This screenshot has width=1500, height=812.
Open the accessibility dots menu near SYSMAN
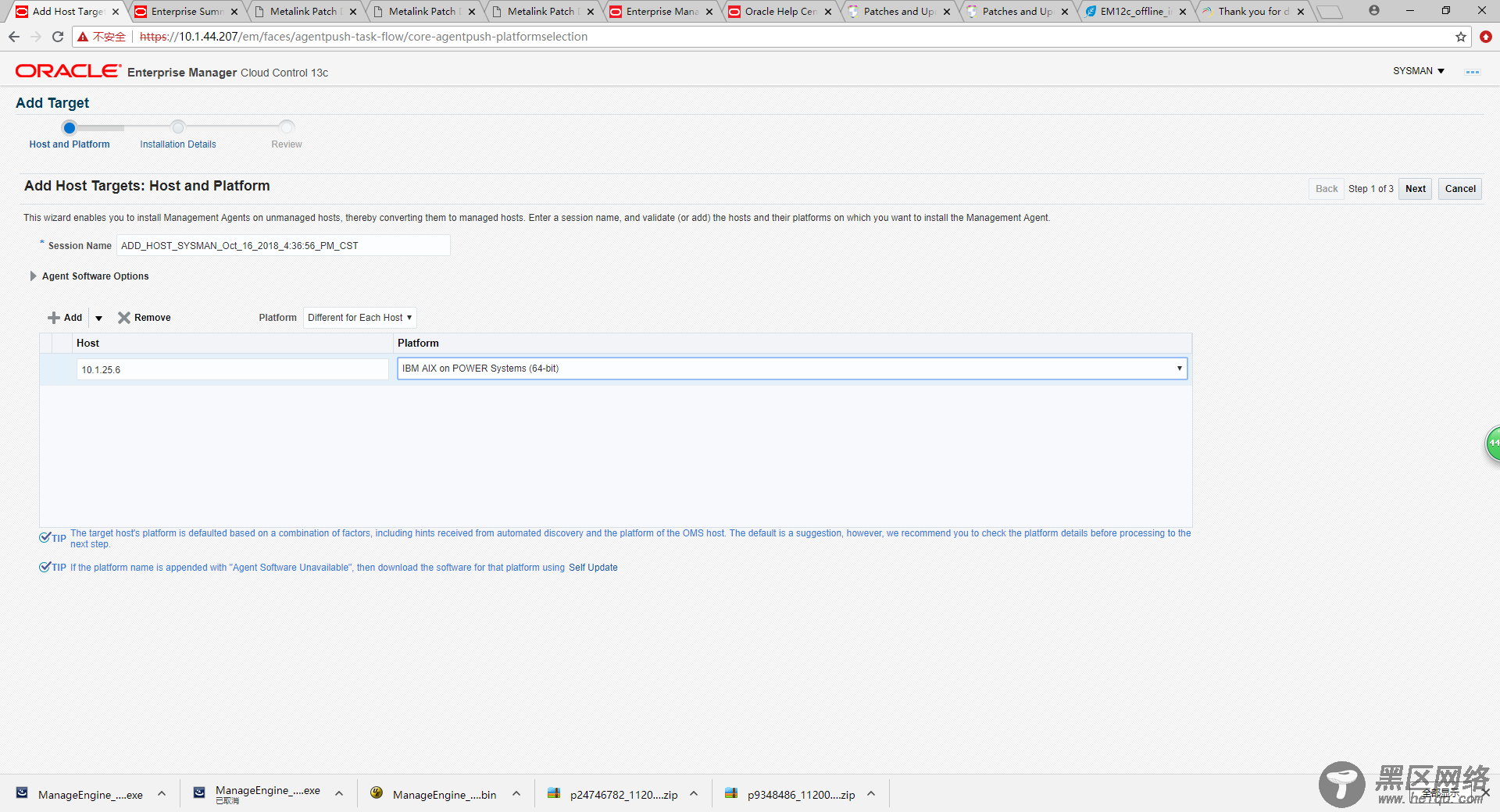(1473, 72)
